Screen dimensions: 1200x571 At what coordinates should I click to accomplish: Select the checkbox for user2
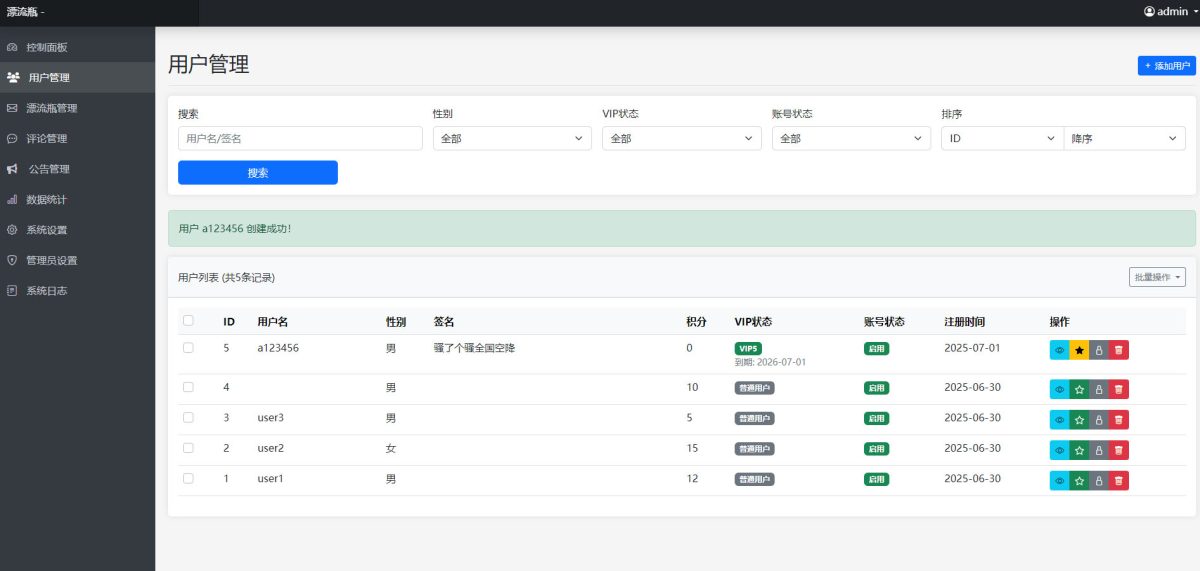(x=188, y=448)
